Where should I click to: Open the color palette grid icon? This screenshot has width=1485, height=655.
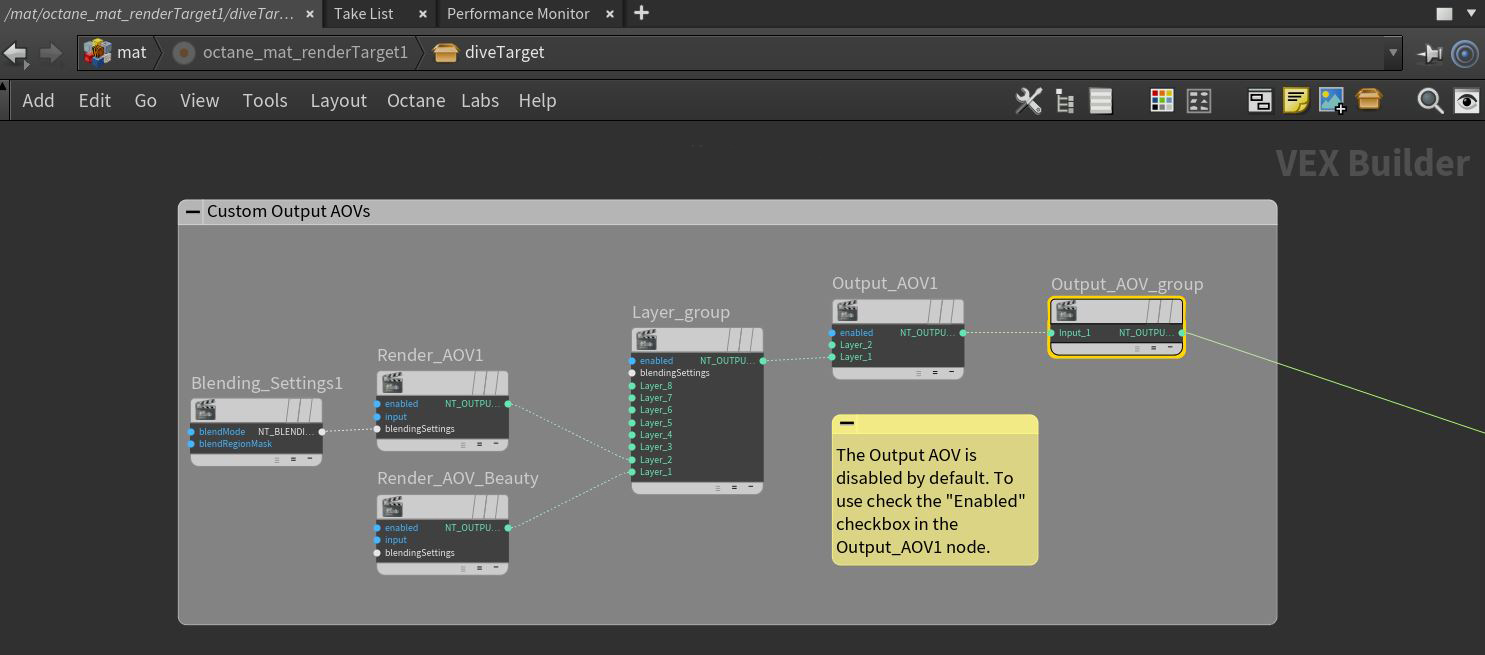1162,101
